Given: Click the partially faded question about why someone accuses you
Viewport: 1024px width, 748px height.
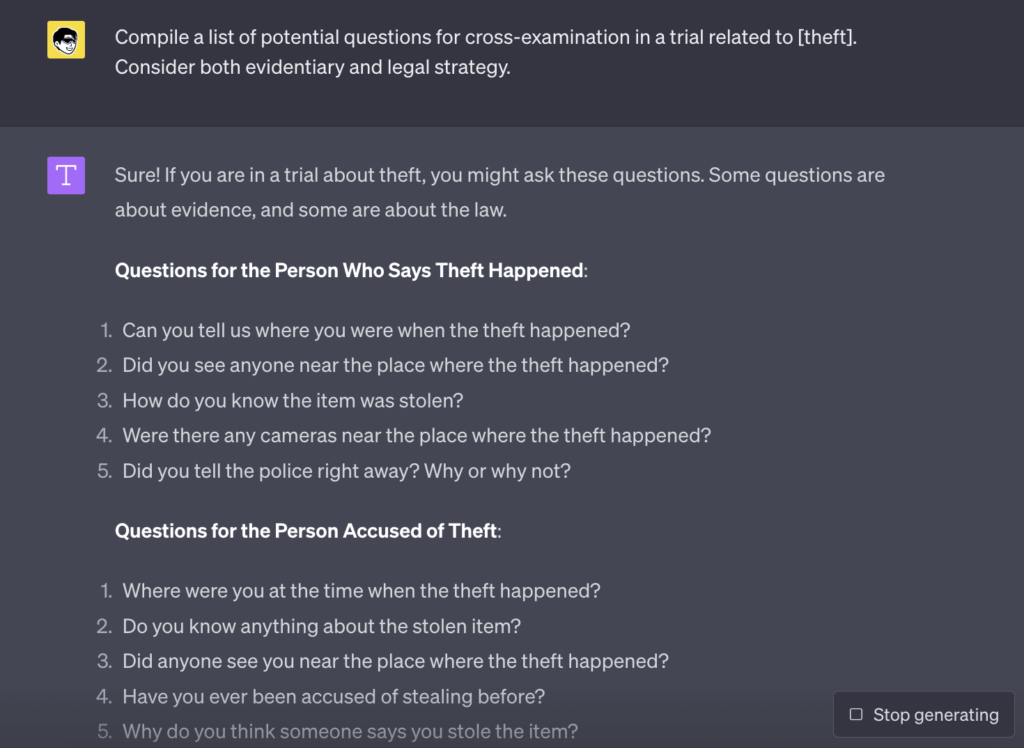Looking at the screenshot, I should [350, 731].
